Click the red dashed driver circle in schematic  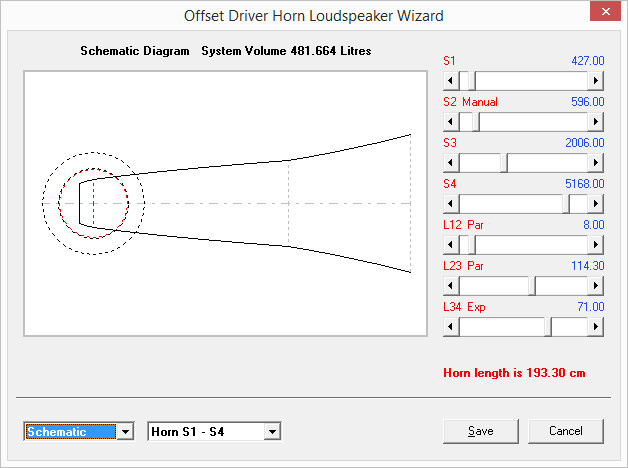click(94, 203)
